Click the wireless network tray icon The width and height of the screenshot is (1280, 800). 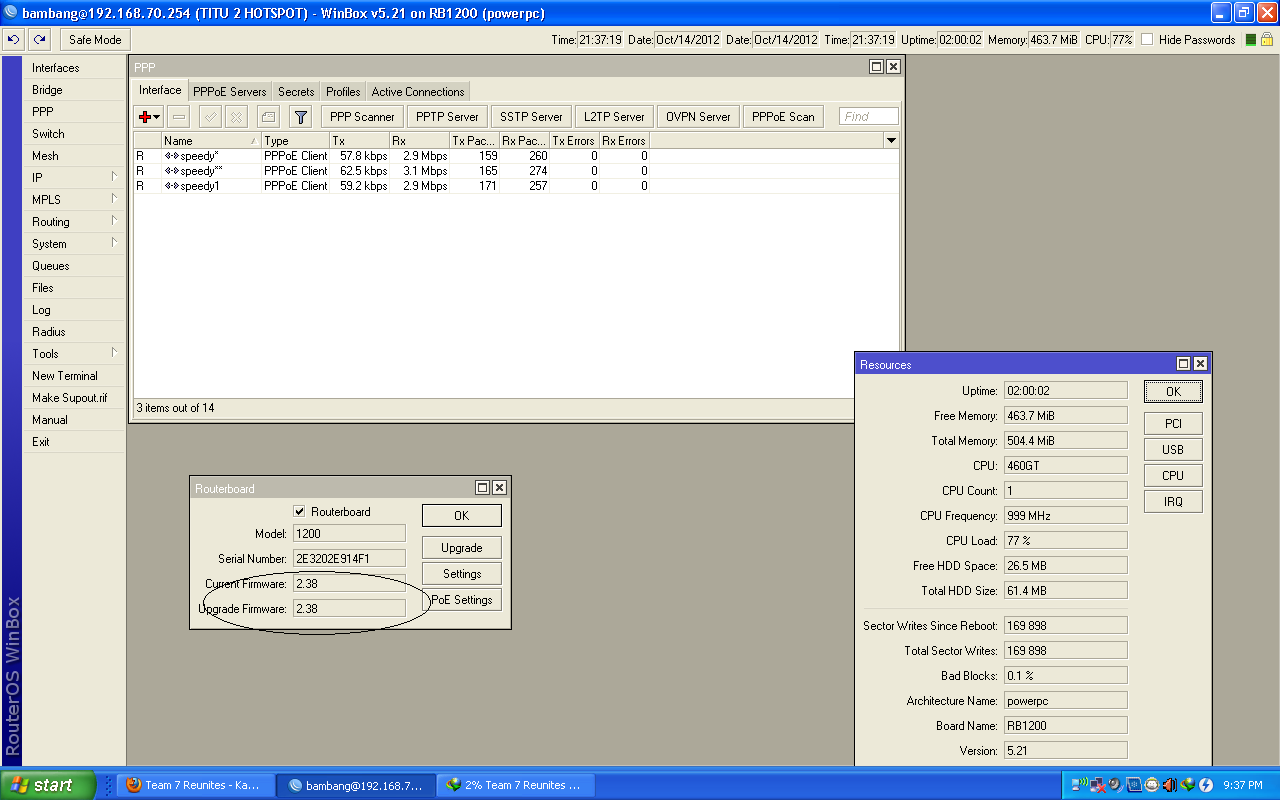pyautogui.click(x=1081, y=785)
